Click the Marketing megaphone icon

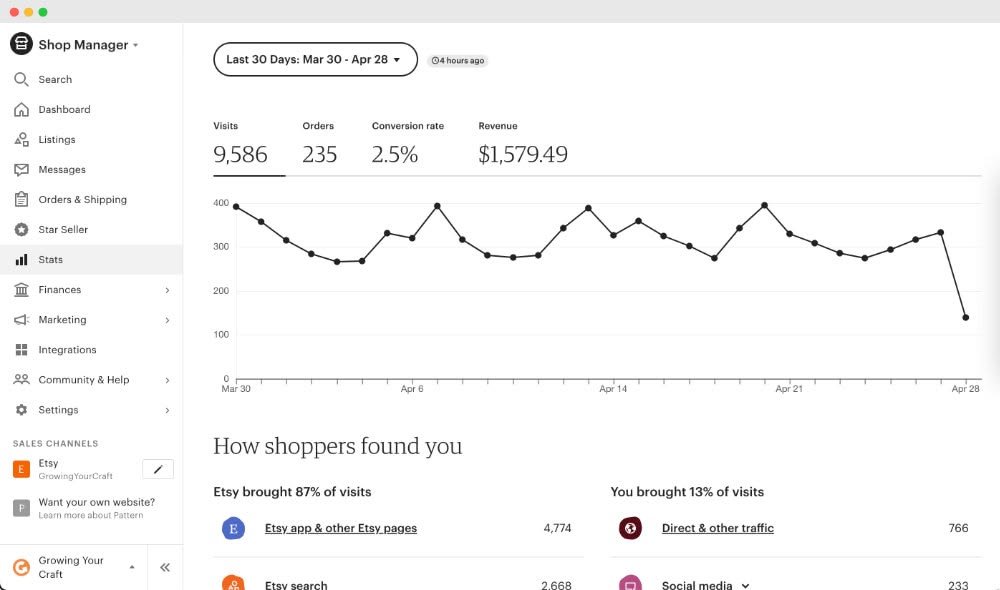click(x=21, y=320)
